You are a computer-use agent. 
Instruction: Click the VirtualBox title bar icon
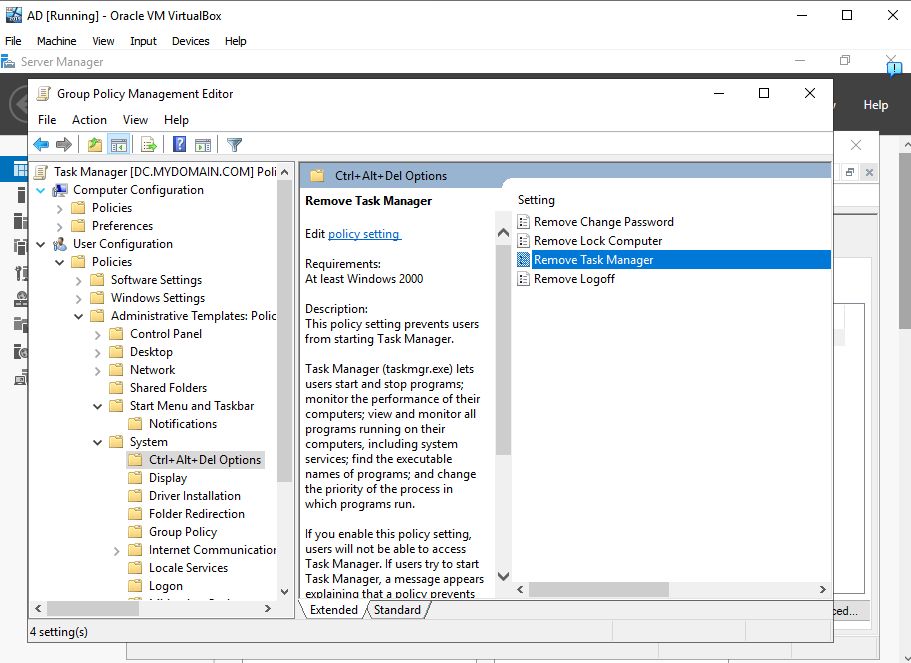(13, 15)
